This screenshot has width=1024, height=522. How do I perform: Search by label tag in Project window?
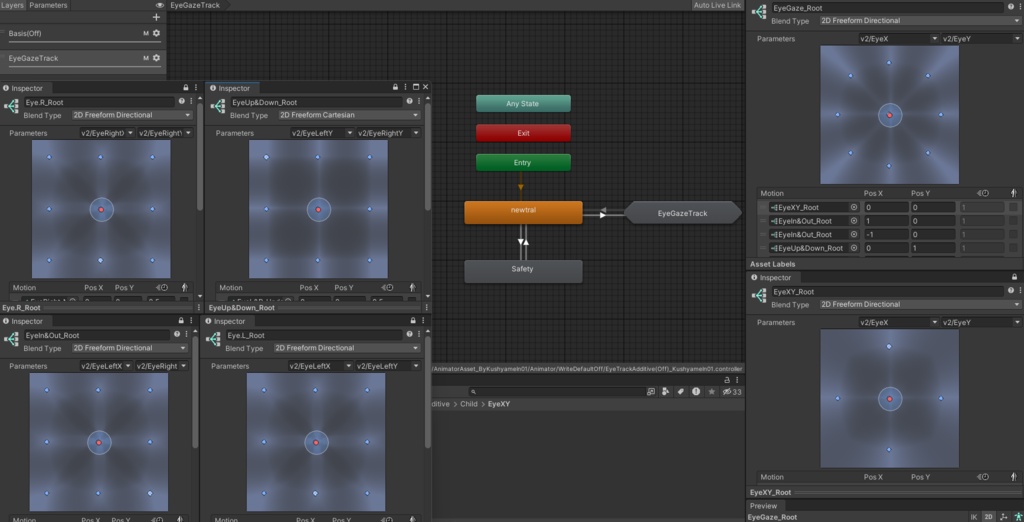(680, 392)
